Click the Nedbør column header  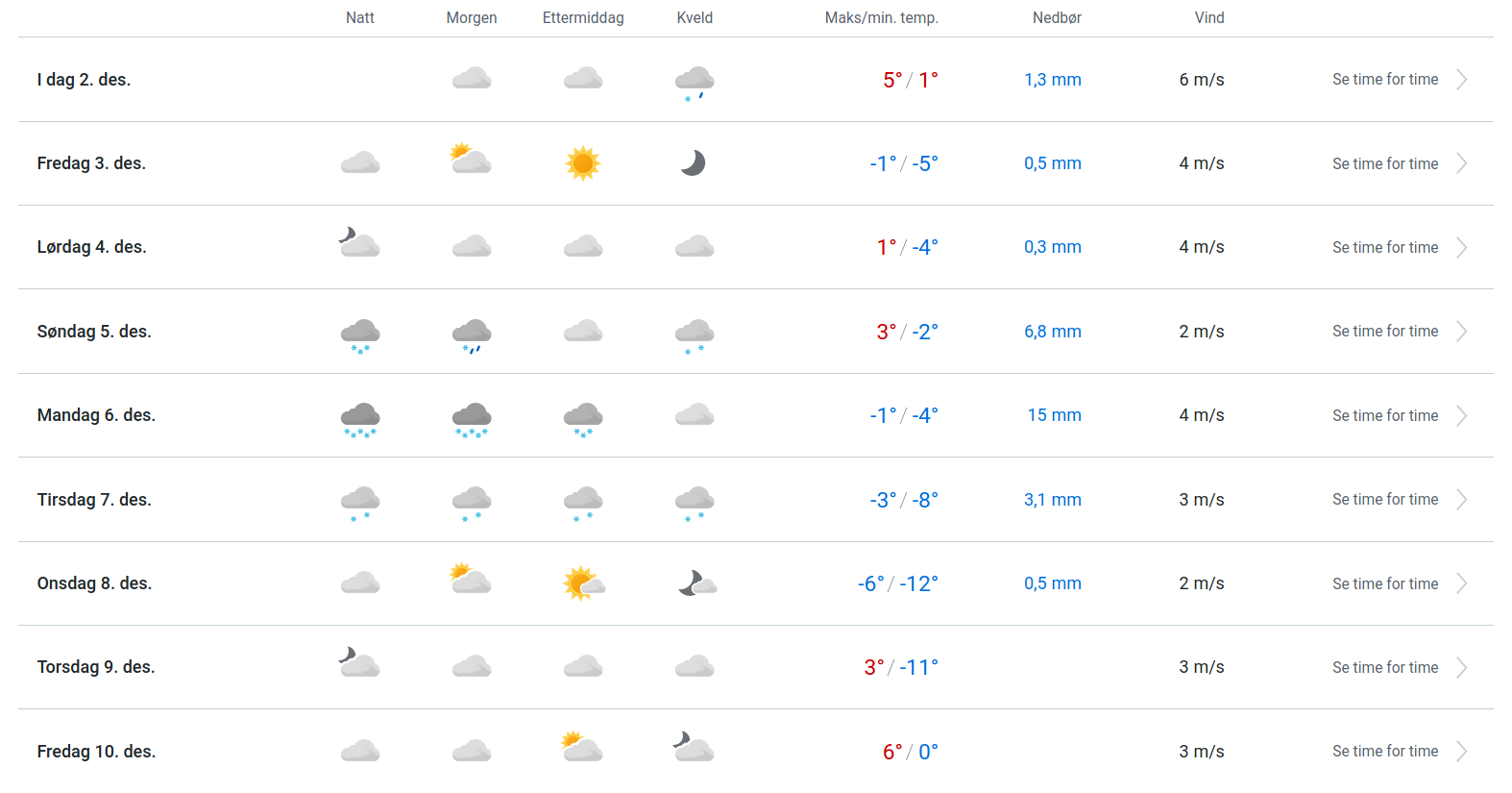(1057, 18)
